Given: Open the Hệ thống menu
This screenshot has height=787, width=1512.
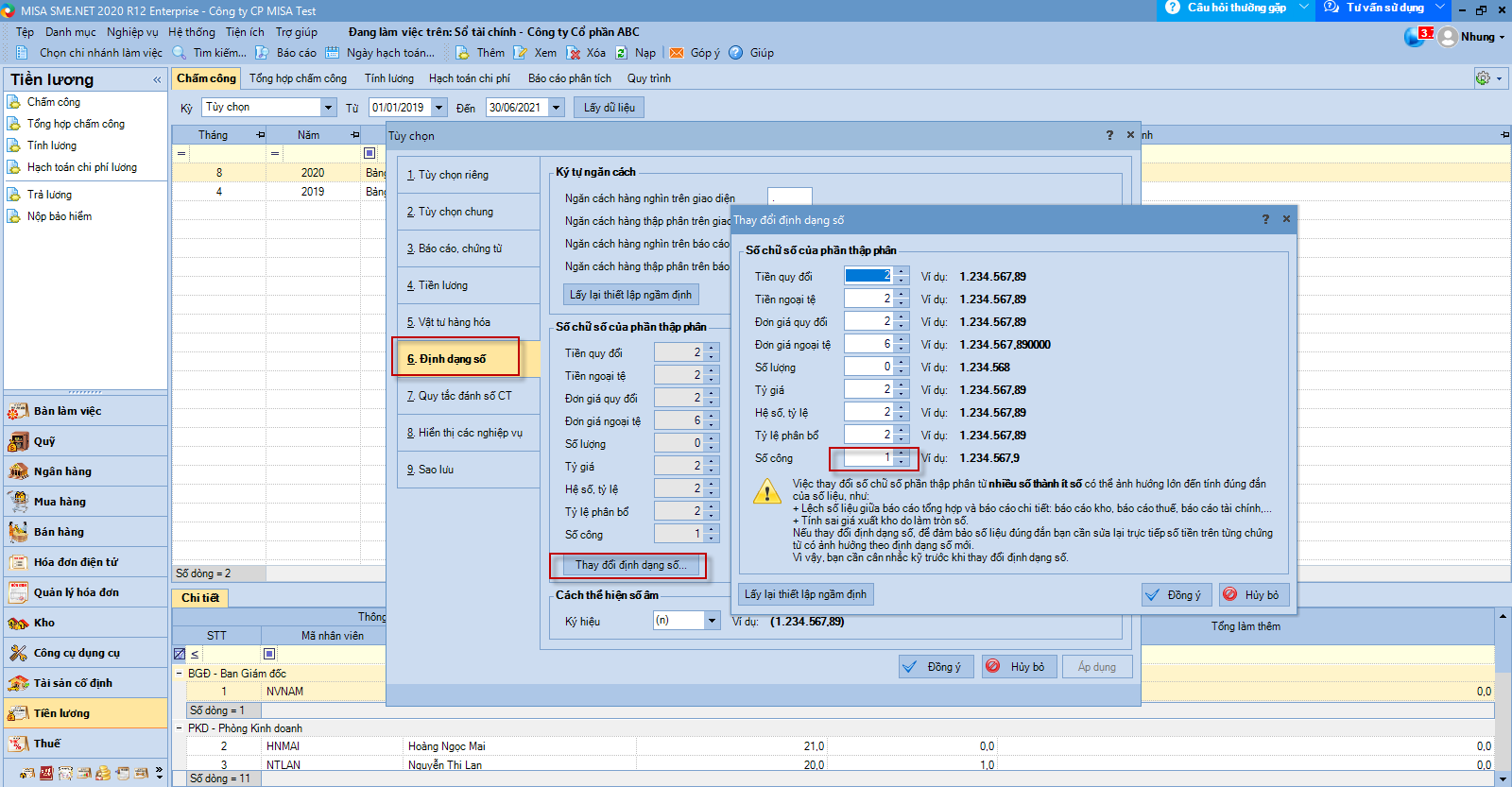Looking at the screenshot, I should [x=192, y=32].
